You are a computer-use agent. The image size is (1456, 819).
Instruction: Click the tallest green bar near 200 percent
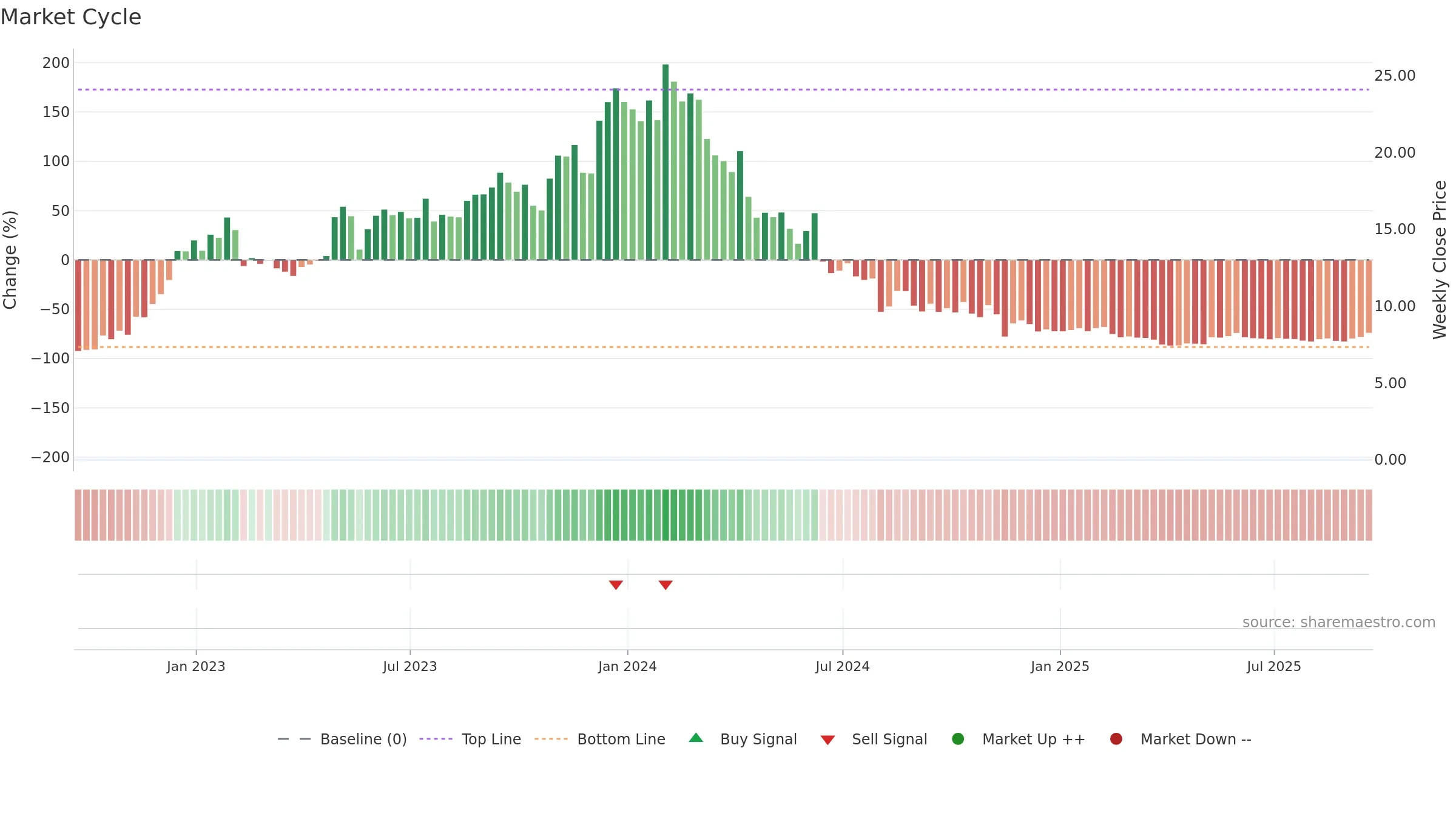(x=666, y=162)
